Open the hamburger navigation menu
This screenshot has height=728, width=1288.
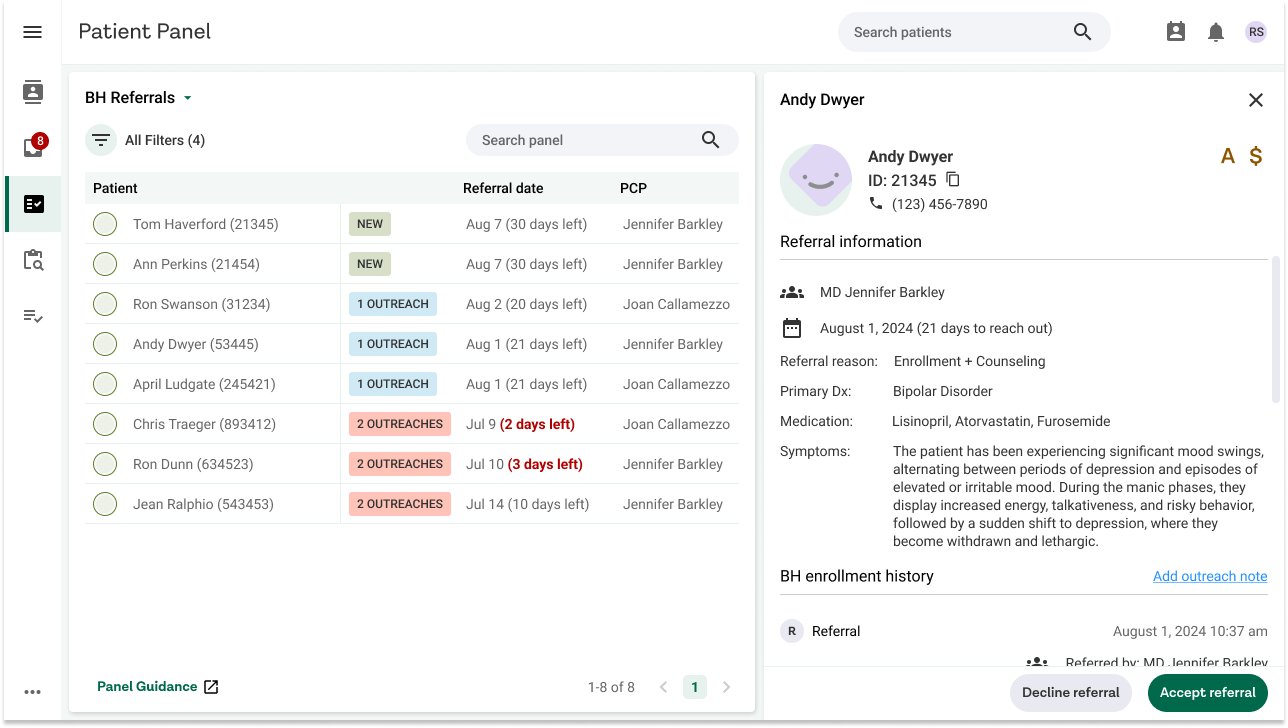coord(32,32)
